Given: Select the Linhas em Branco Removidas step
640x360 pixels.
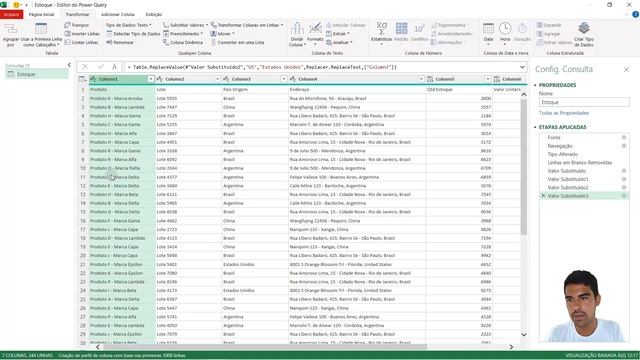Looking at the screenshot, I should coord(580,162).
